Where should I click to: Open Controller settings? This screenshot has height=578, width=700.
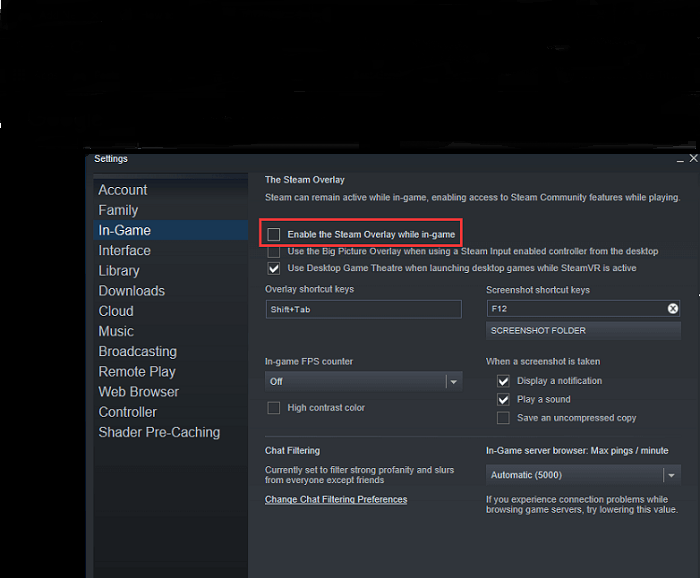(171, 412)
